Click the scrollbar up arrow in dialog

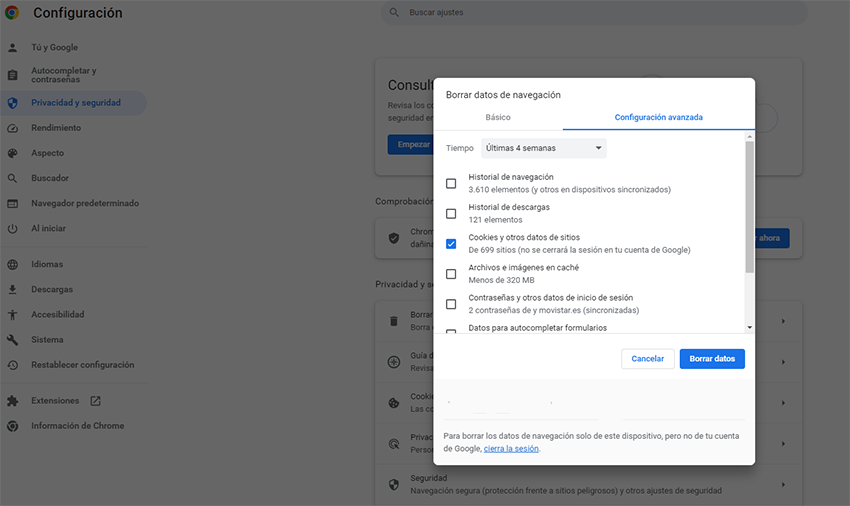click(749, 137)
